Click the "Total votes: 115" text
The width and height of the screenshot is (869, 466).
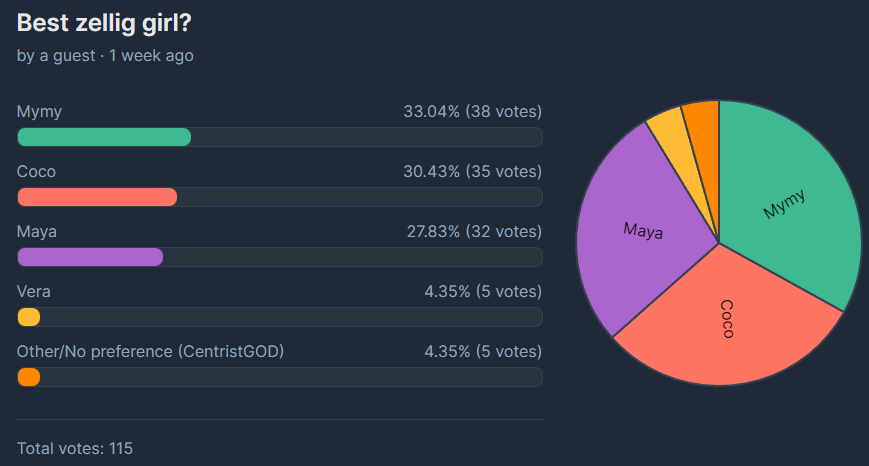point(75,447)
